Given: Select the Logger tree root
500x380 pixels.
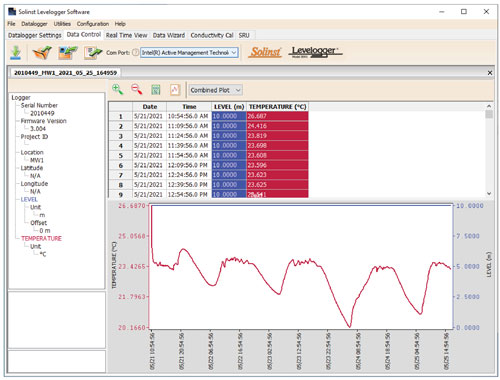Looking at the screenshot, I should (x=21, y=97).
